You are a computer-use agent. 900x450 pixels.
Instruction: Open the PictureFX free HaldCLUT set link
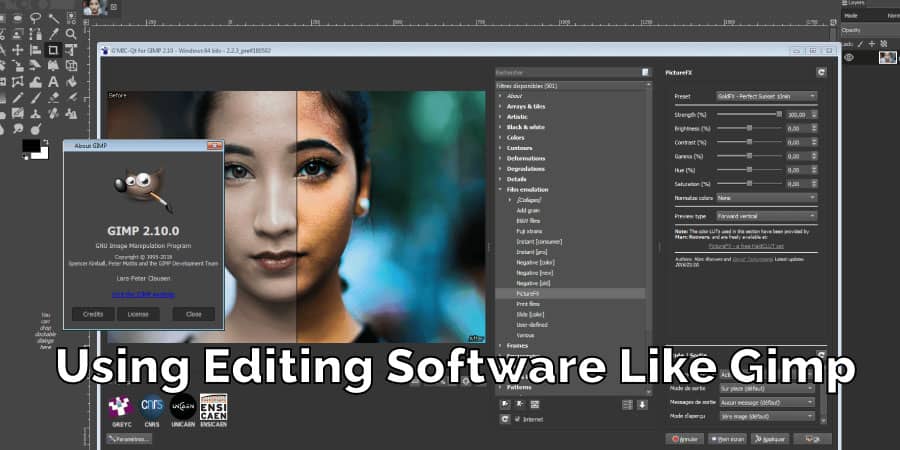tap(746, 246)
